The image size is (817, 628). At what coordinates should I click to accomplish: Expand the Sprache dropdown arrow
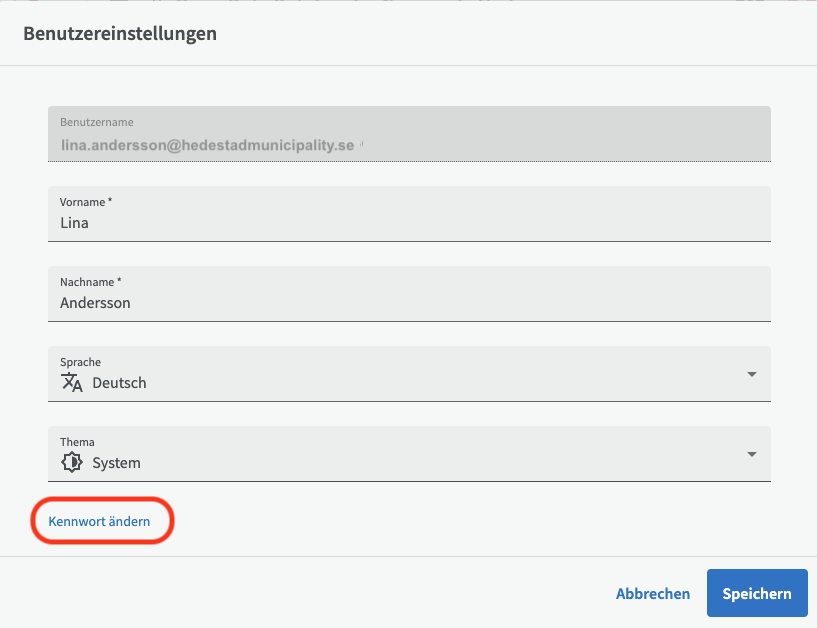pos(751,374)
